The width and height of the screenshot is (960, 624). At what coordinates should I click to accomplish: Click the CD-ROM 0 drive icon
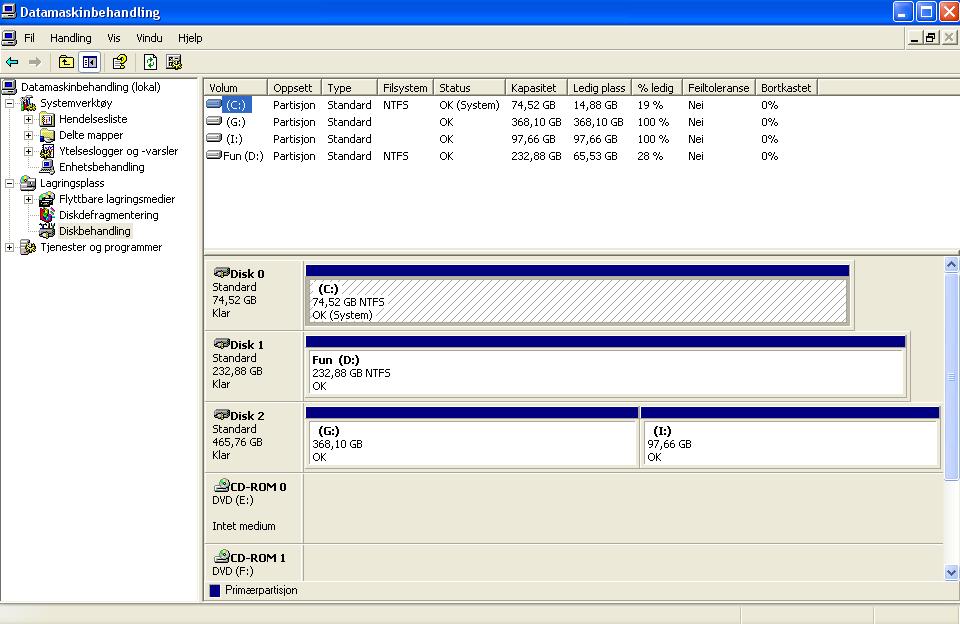pos(221,486)
